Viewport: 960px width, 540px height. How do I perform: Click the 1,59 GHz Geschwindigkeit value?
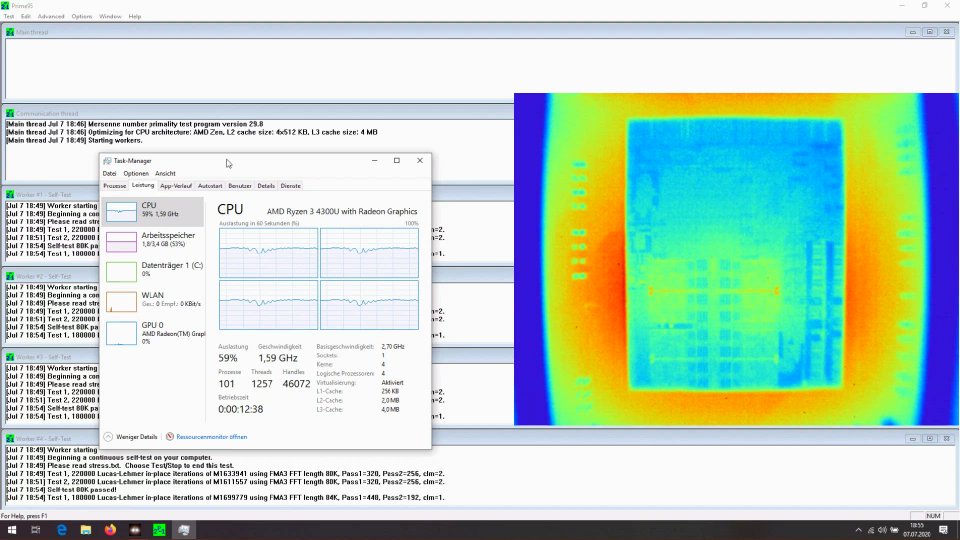tap(278, 358)
